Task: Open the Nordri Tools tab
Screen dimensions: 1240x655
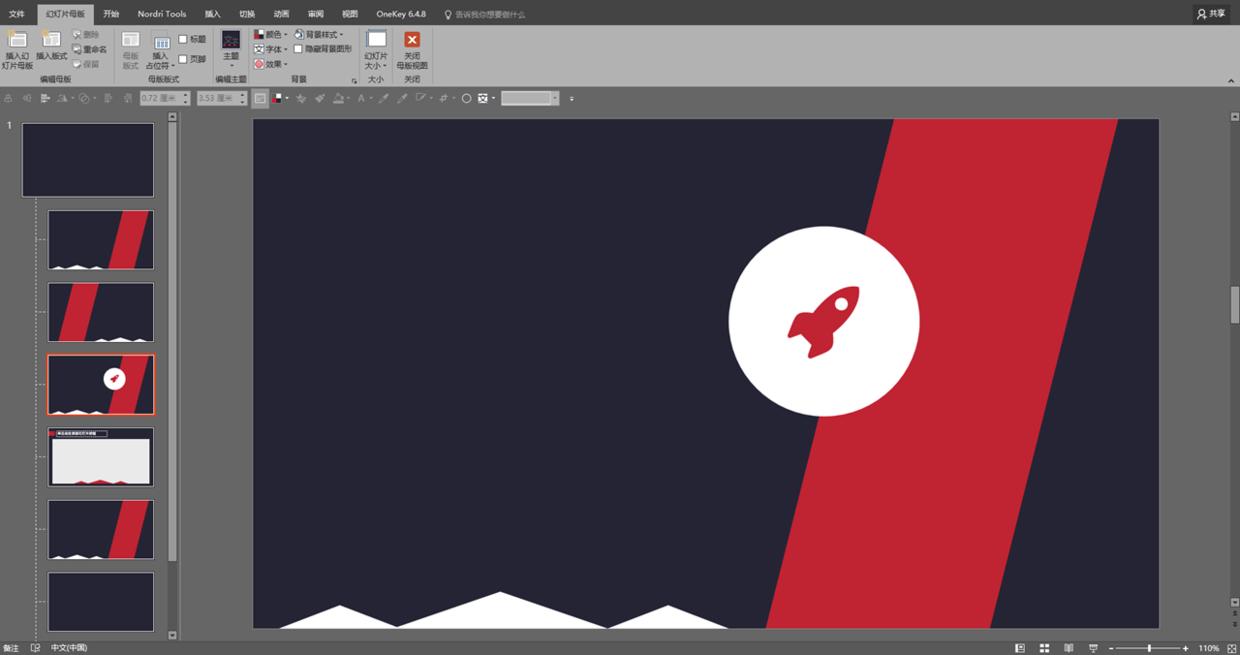Action: click(161, 14)
